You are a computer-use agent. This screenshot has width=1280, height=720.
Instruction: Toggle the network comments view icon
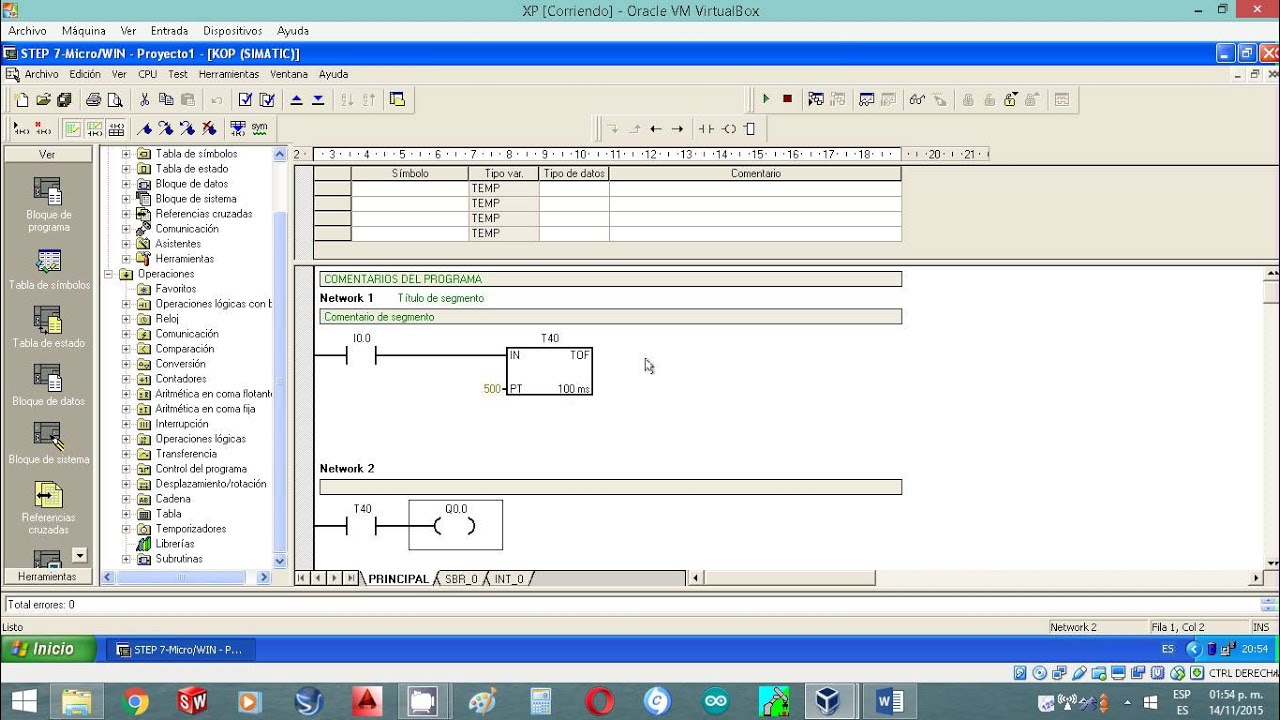click(x=94, y=128)
